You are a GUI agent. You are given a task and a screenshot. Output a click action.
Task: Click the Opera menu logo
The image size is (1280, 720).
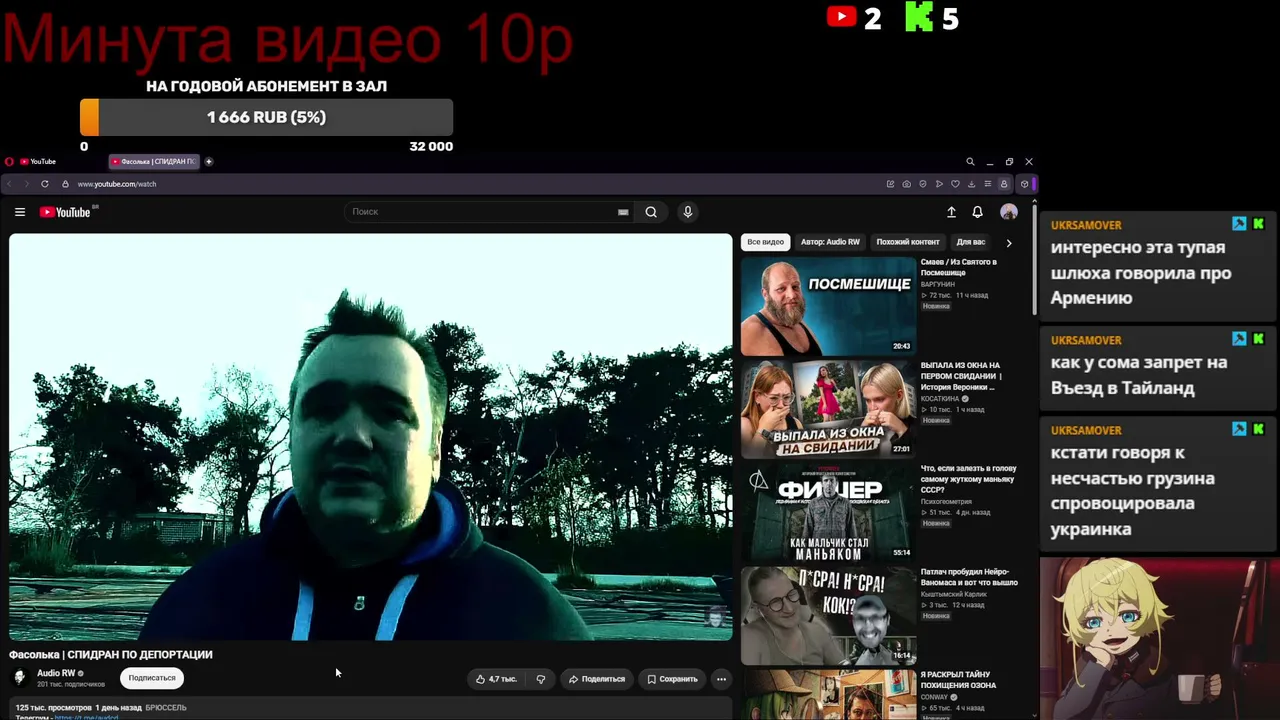[9, 161]
